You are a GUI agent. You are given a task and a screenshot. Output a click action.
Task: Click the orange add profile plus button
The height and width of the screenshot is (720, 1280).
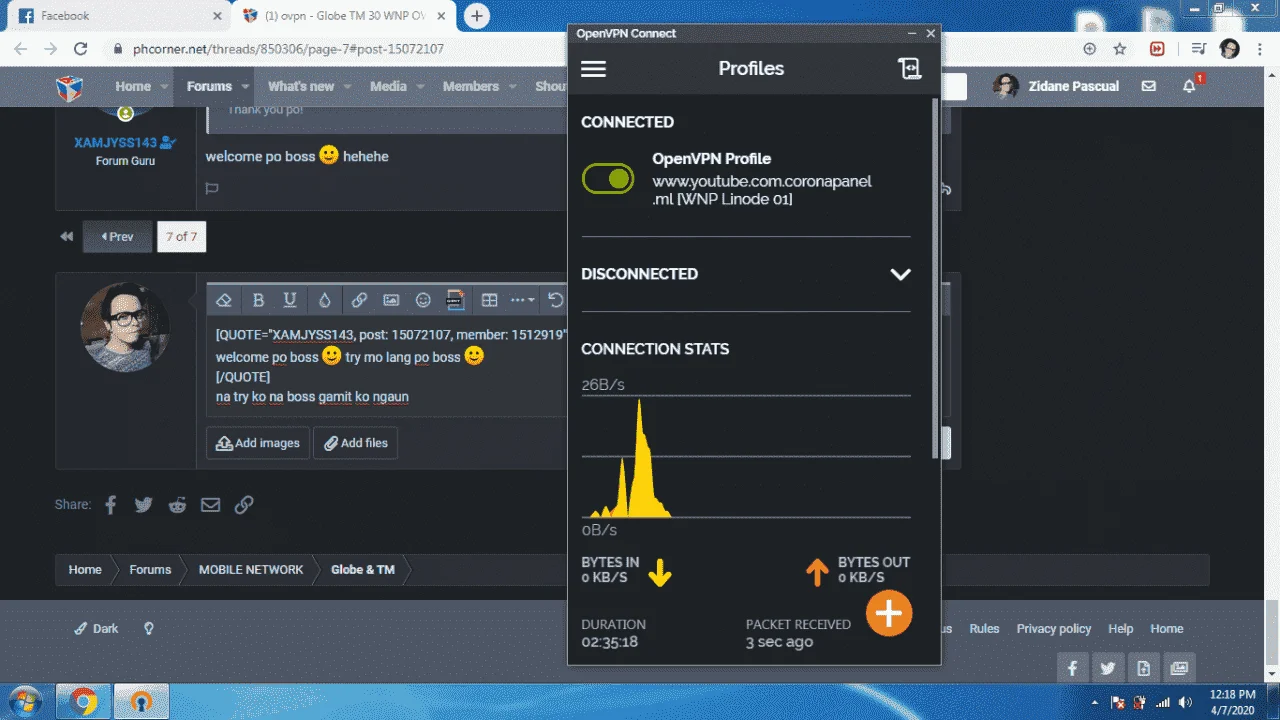889,612
